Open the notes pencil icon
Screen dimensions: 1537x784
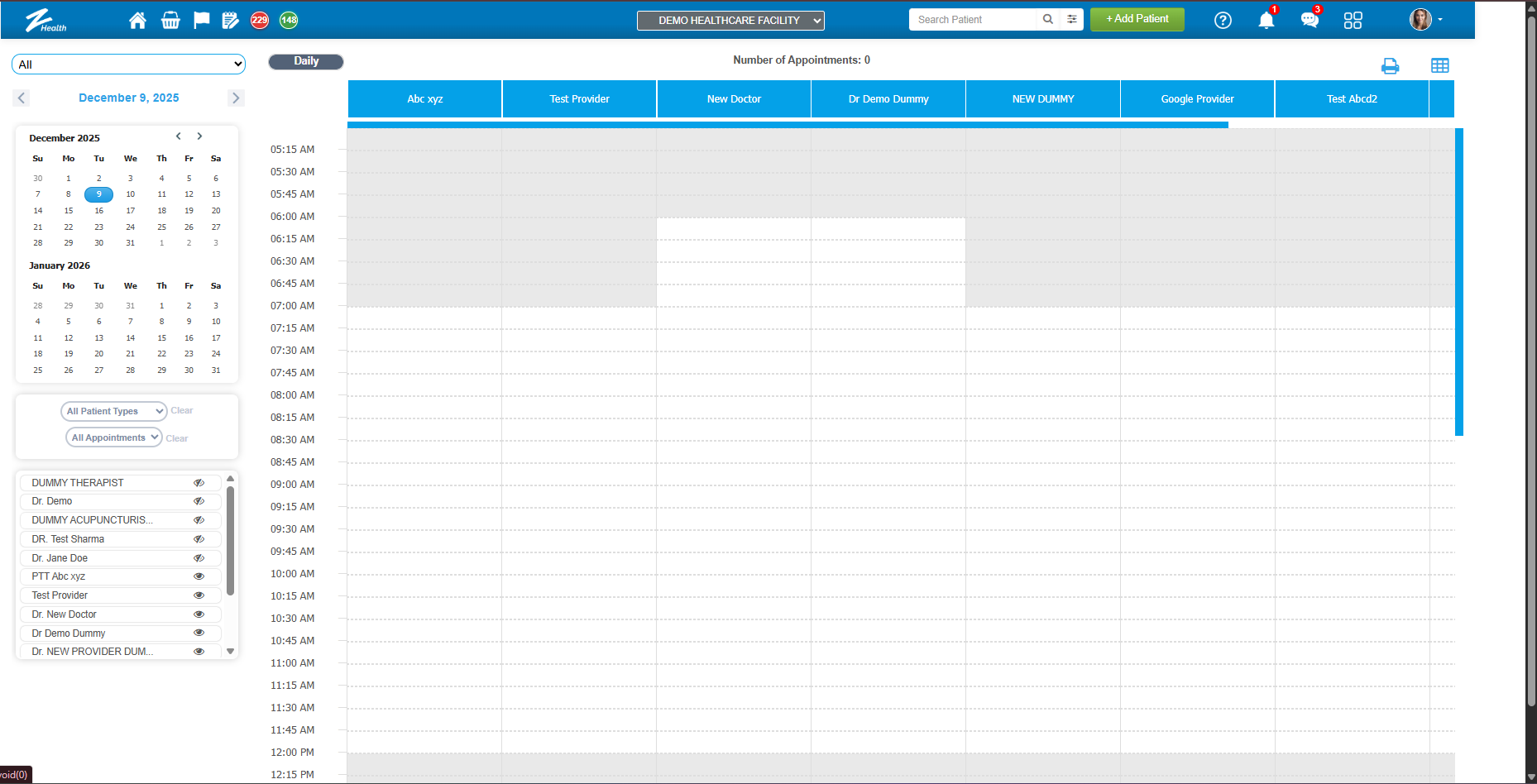(231, 21)
